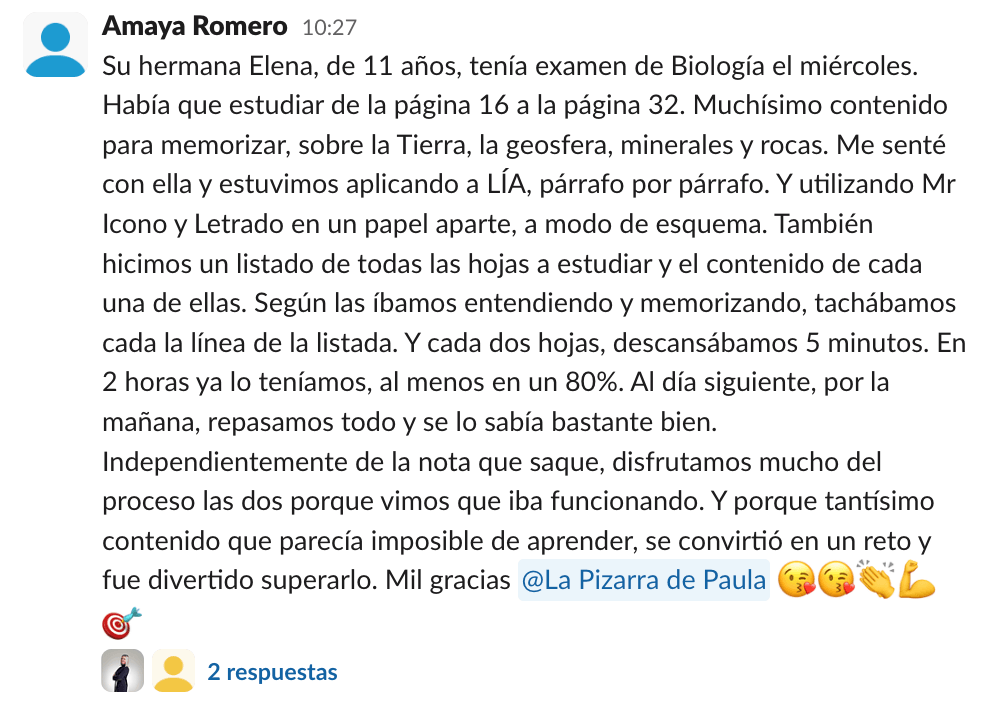This screenshot has height=706, width=992.
Task: Click the sender name Amaya Romero
Action: (195, 26)
